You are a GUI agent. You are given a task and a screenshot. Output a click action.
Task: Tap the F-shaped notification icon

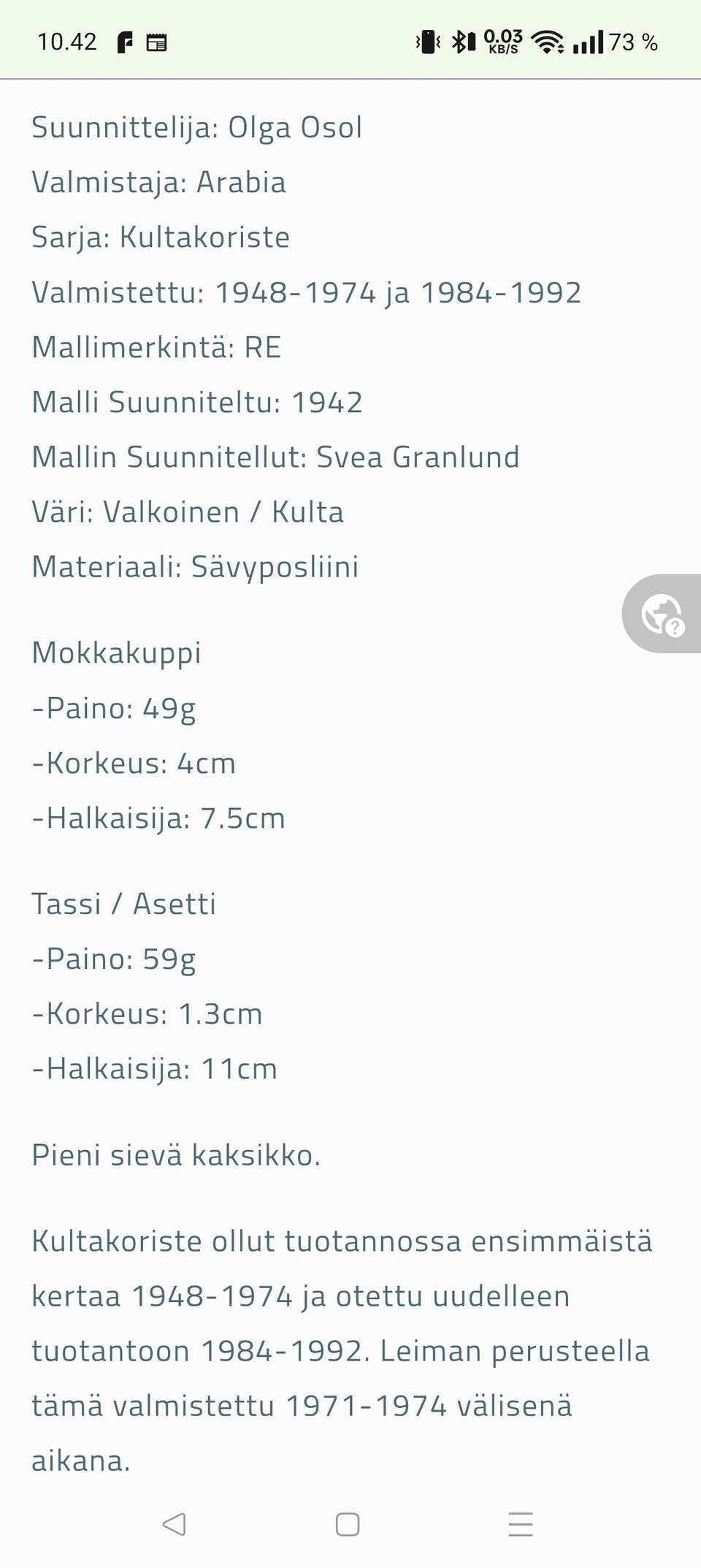pyautogui.click(x=126, y=43)
